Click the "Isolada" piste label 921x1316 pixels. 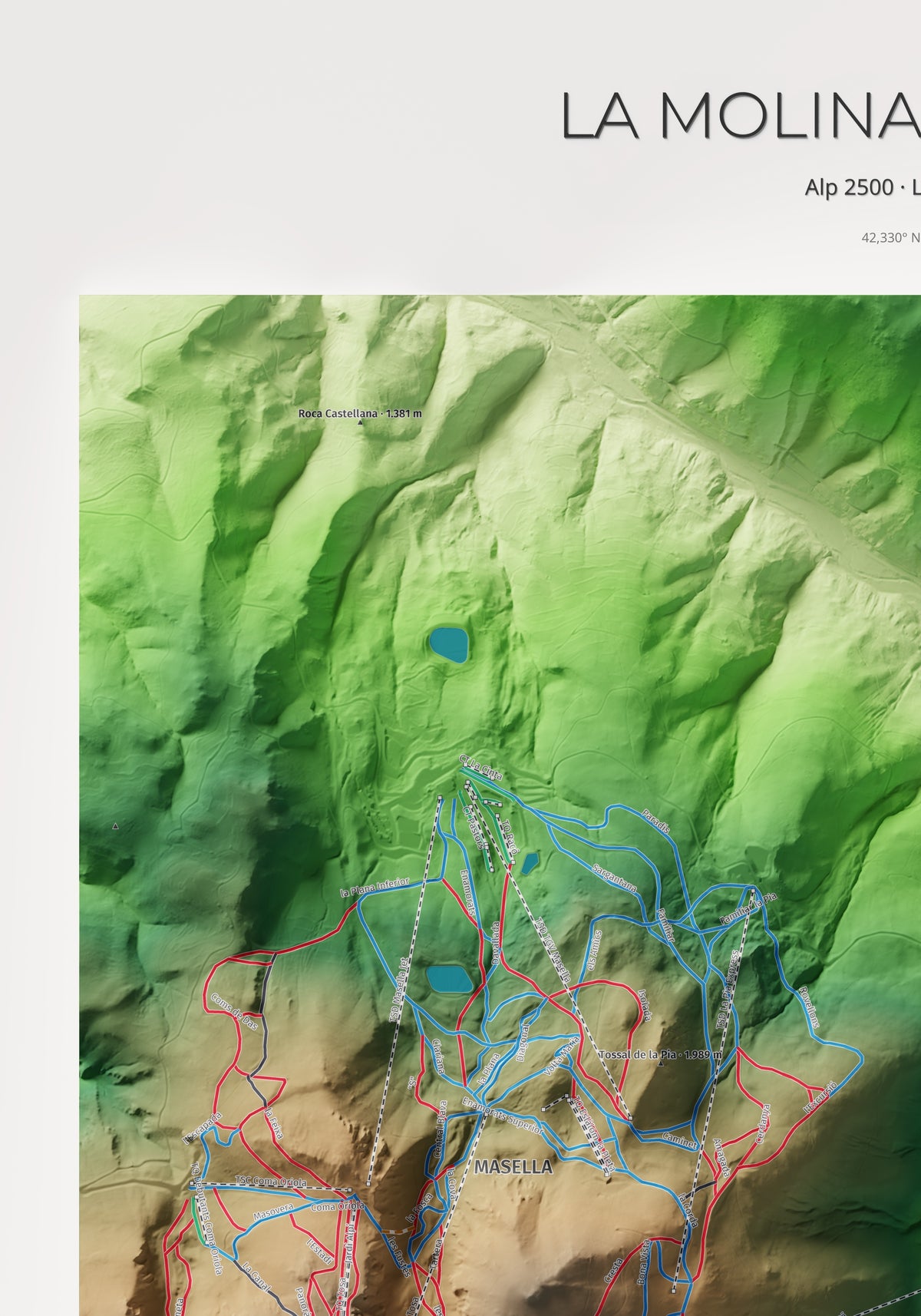(644, 1004)
